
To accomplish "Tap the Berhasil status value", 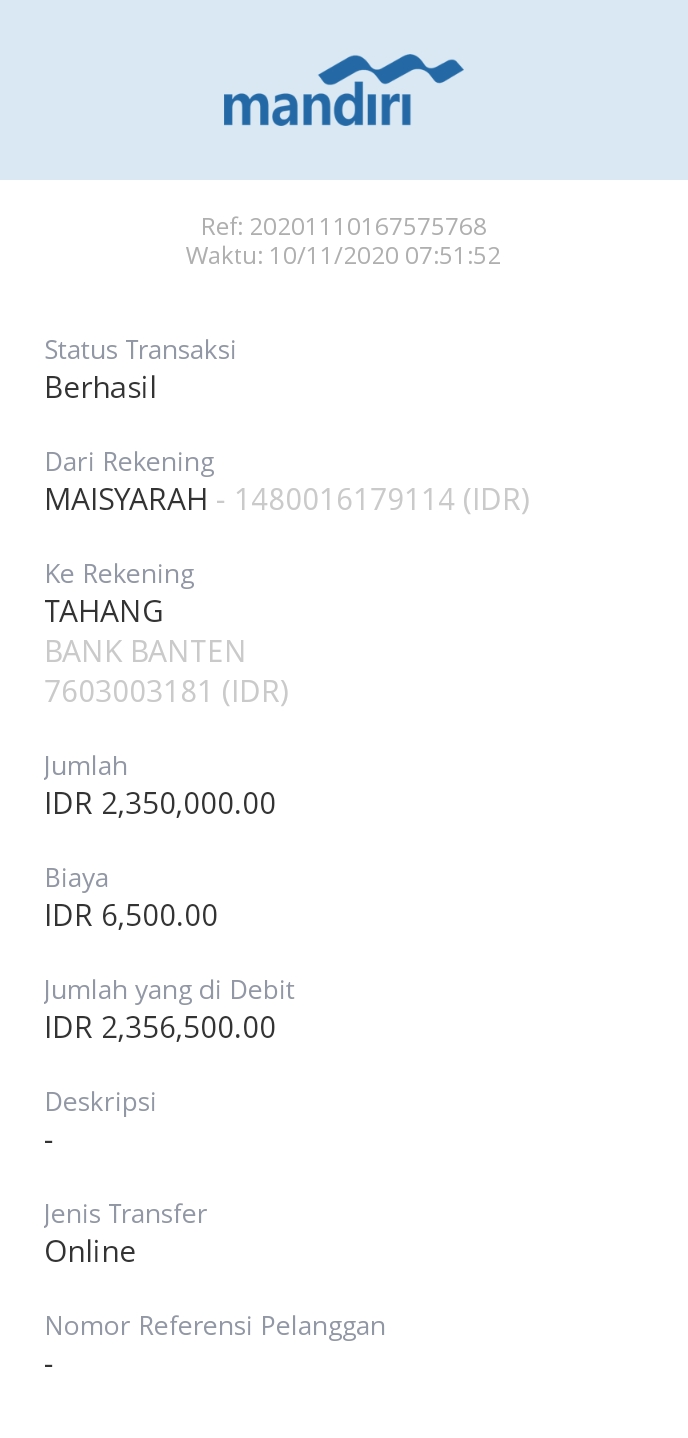I will tap(101, 388).
